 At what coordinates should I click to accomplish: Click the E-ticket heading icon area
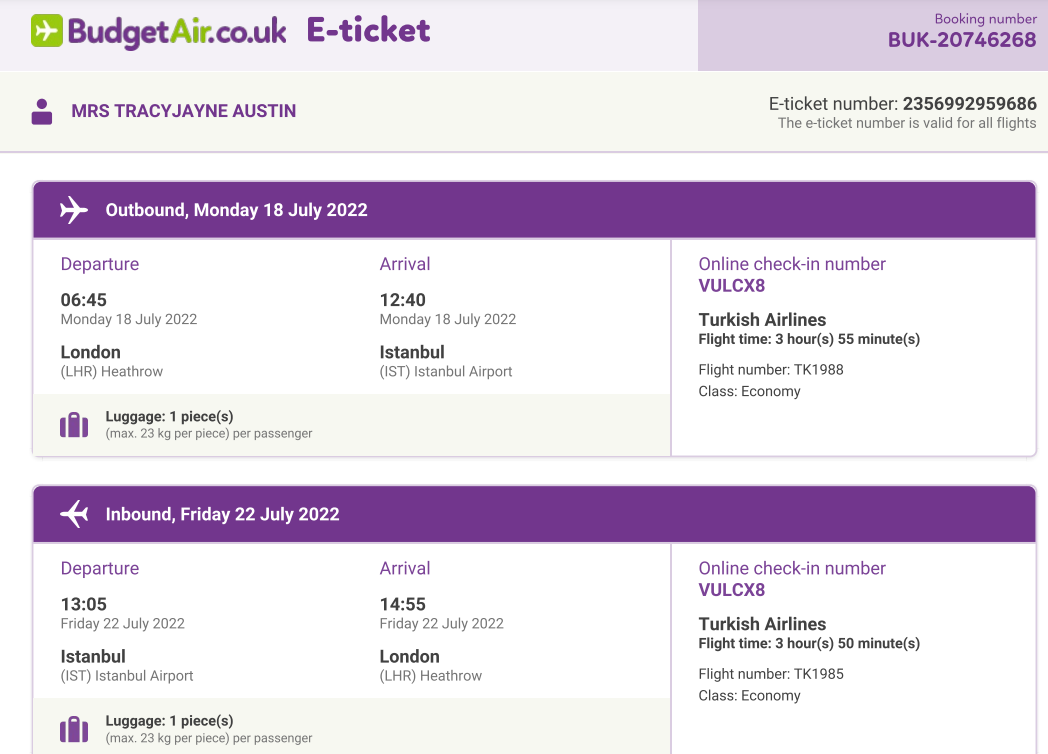[367, 30]
